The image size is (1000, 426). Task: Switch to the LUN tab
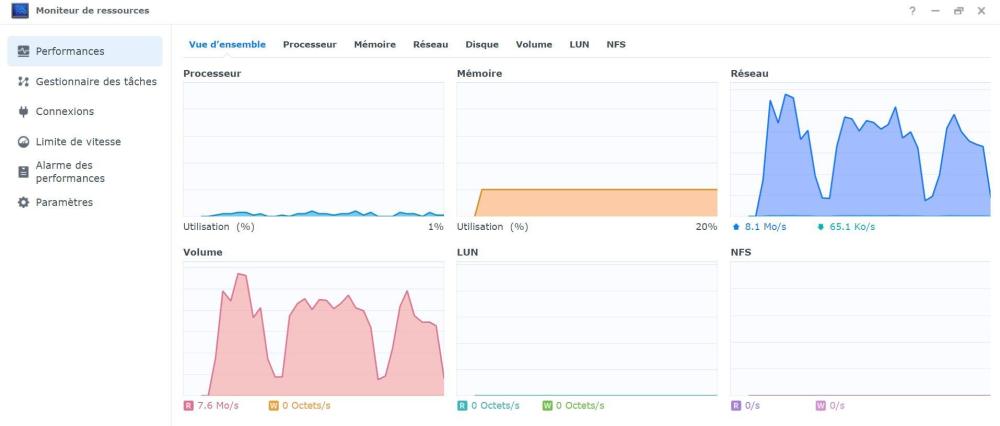579,45
